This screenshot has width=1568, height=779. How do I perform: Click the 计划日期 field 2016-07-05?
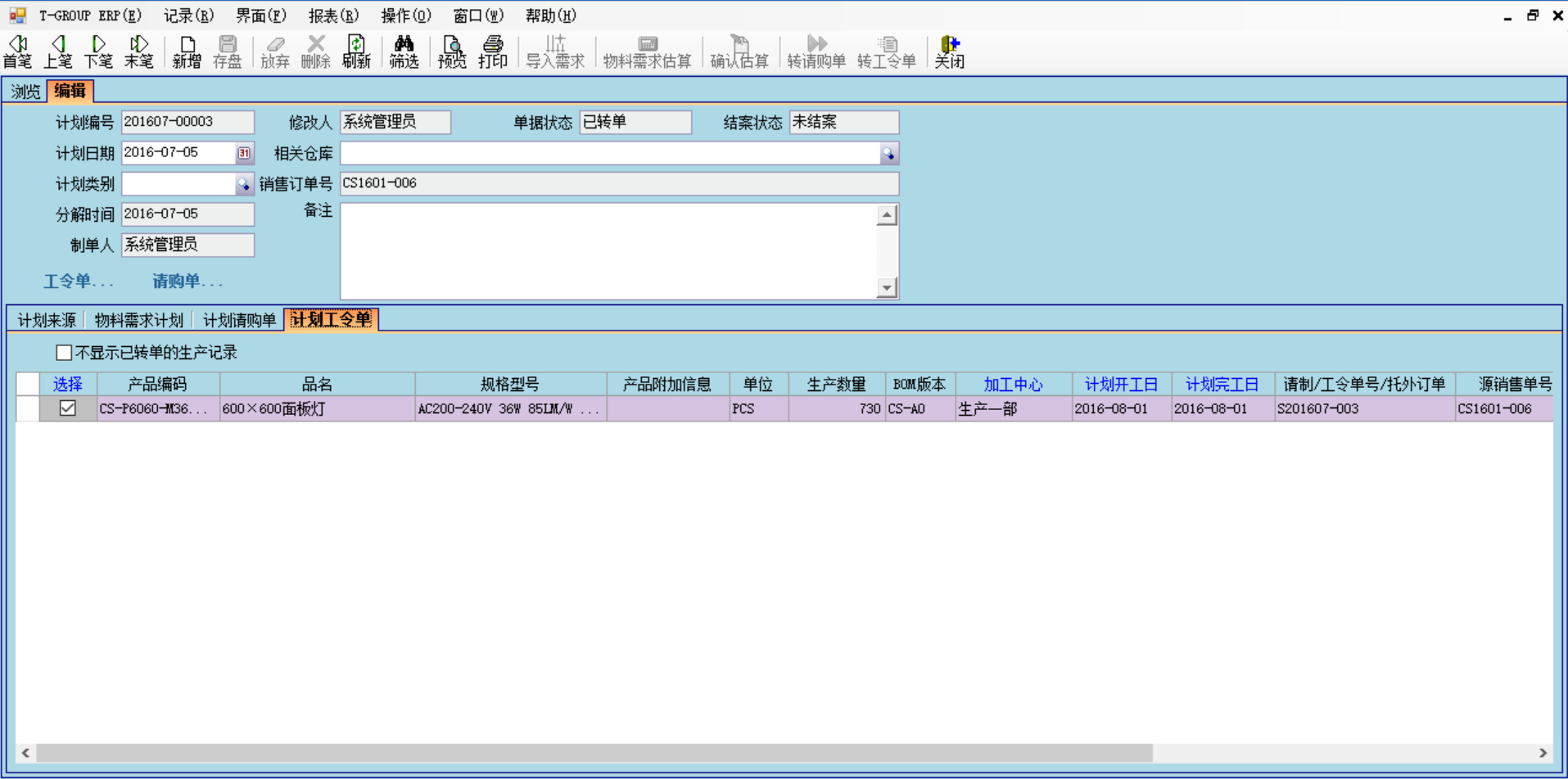coord(178,153)
